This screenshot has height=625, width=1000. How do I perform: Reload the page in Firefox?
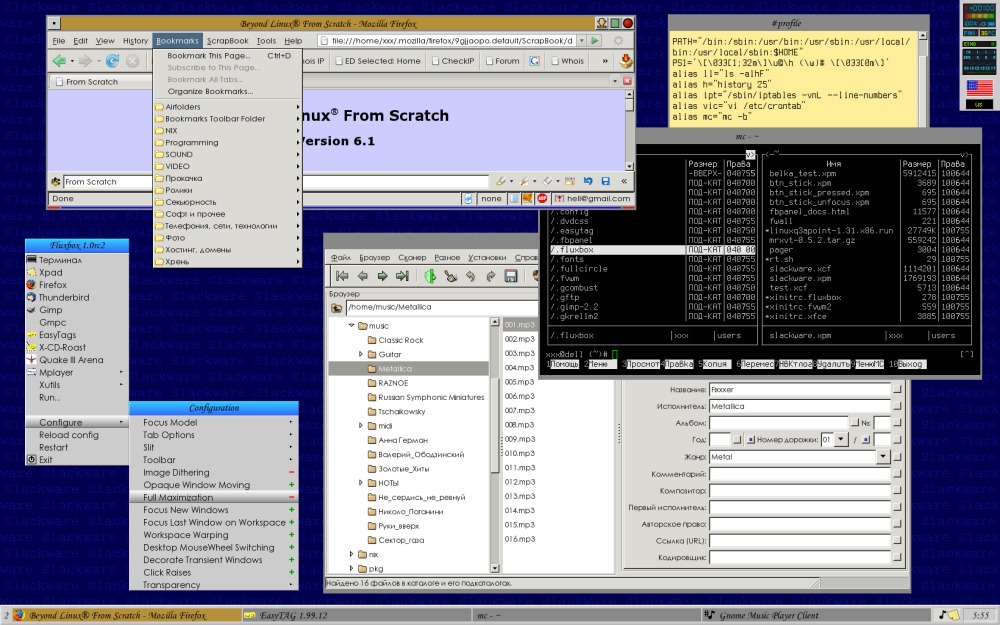(x=112, y=61)
